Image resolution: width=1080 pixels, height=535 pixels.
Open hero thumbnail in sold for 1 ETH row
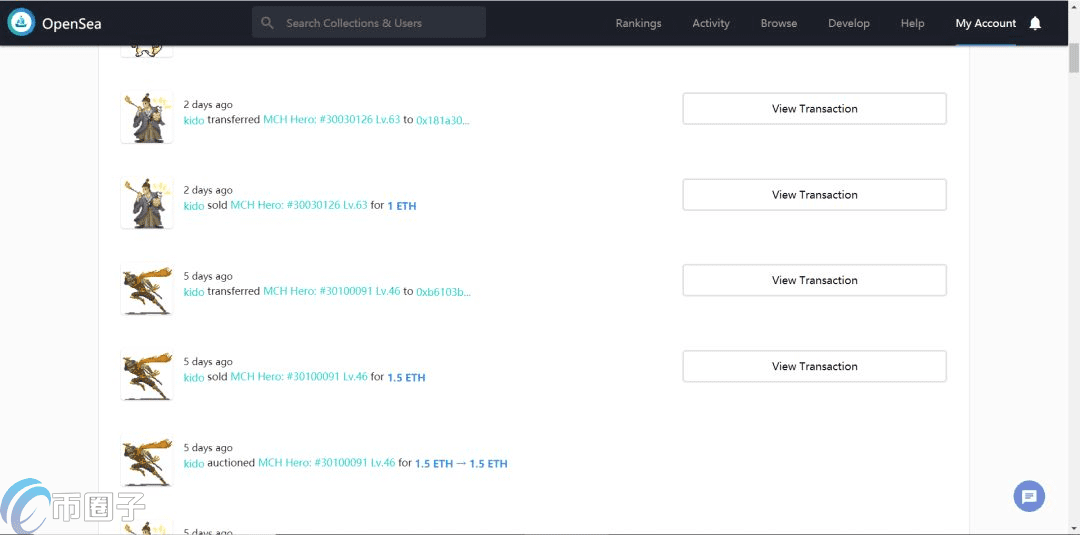147,203
